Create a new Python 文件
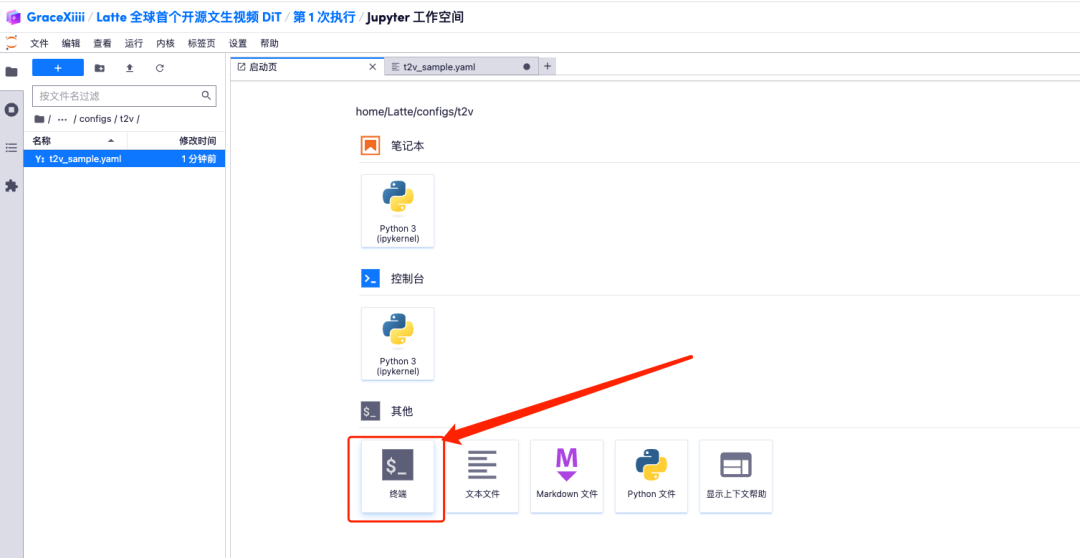This screenshot has width=1080, height=558. coord(651,476)
